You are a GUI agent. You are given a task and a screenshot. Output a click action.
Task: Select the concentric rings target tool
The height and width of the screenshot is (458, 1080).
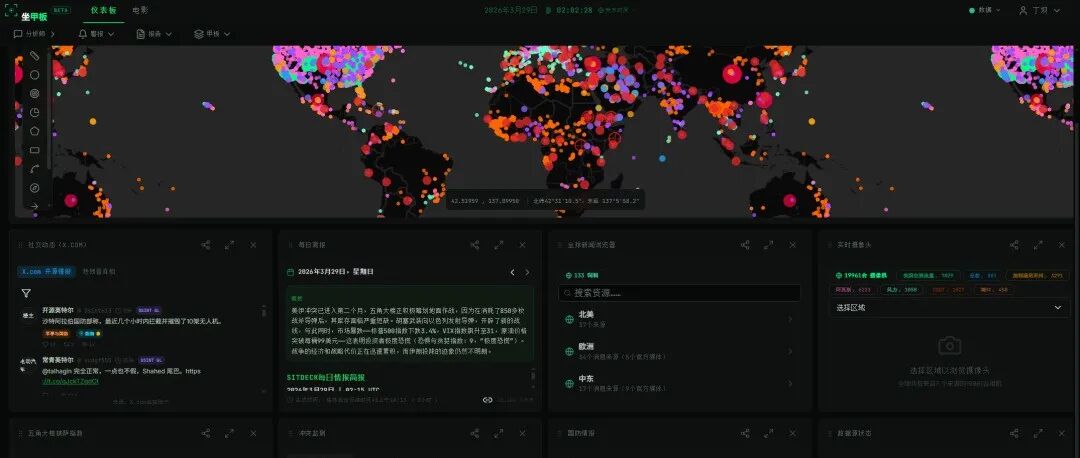pyautogui.click(x=34, y=93)
